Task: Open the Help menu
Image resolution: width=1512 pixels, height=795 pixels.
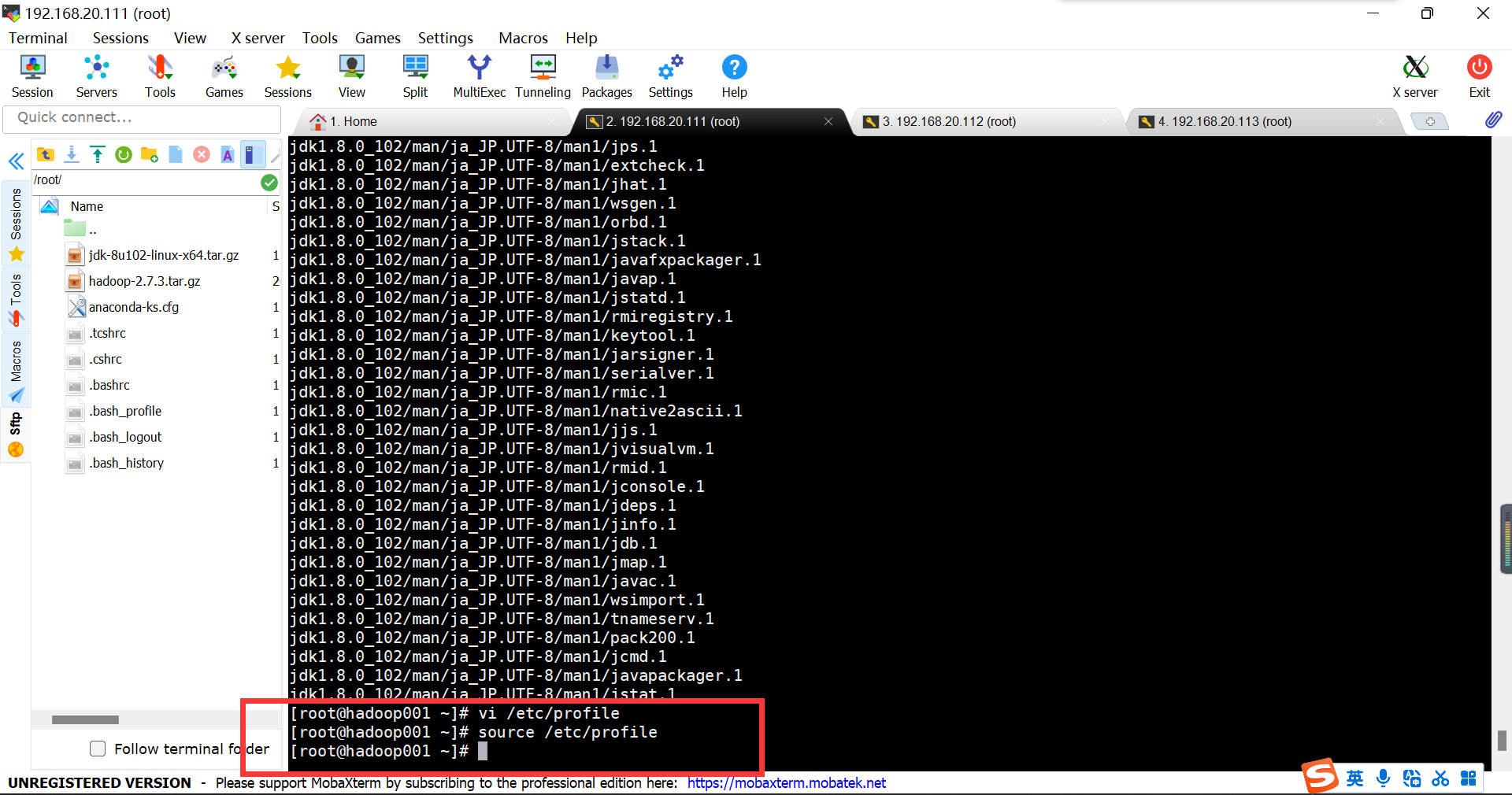Action: (x=581, y=38)
